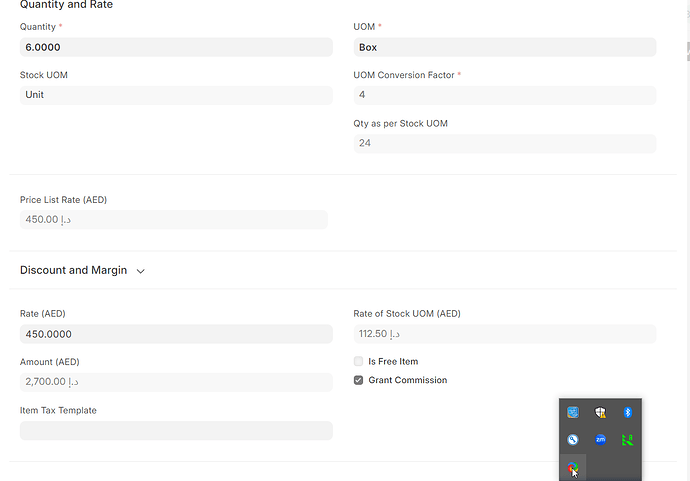Click the blue key tray icon
Viewport: 690px width, 481px height.
573,440
